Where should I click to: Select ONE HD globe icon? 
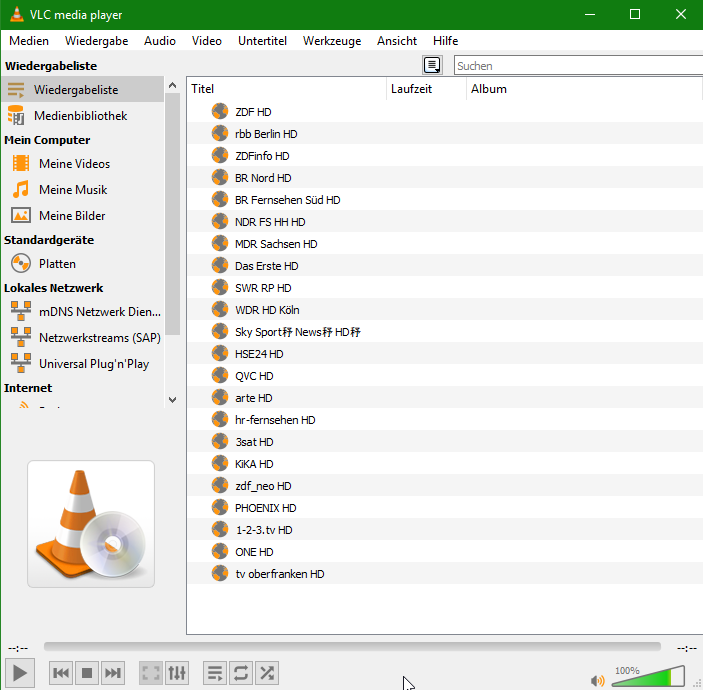220,551
